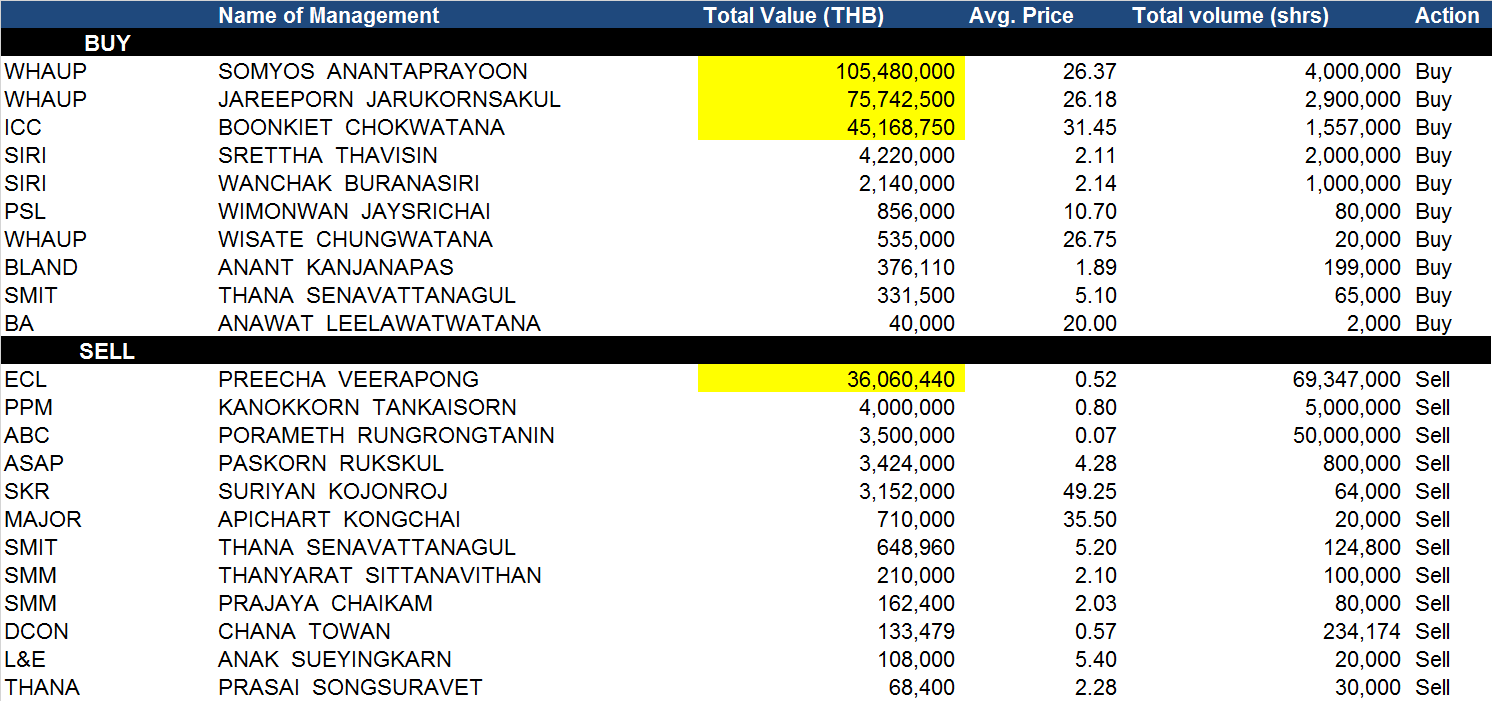Click the average price 35.50
This screenshot has height=701, width=1492.
(x=1089, y=519)
